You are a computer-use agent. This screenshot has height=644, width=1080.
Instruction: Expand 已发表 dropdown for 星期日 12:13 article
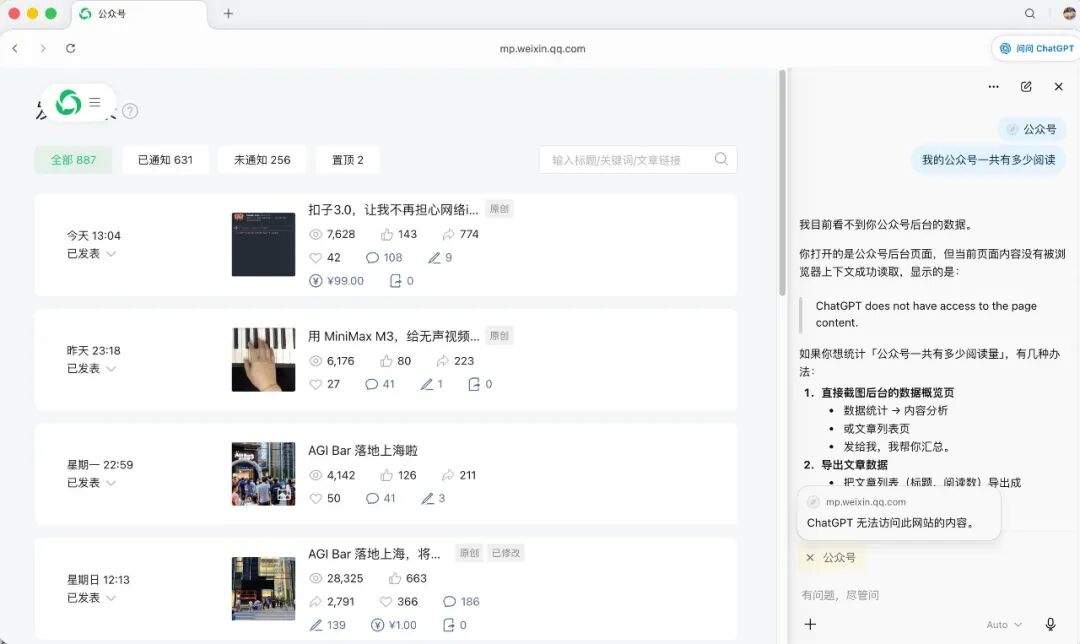(91, 598)
